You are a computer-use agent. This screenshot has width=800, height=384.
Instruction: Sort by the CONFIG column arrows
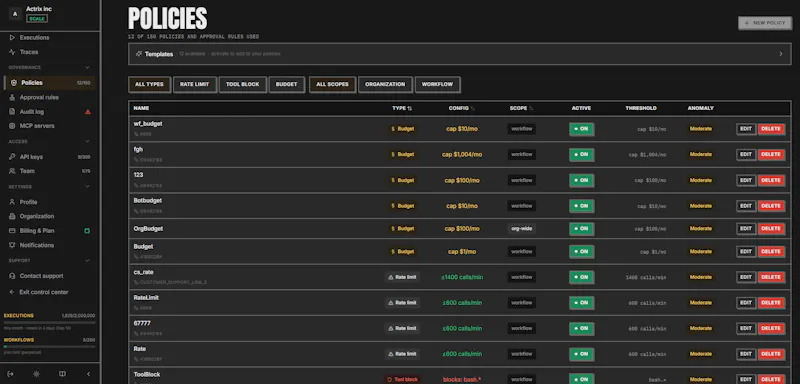(x=472, y=109)
